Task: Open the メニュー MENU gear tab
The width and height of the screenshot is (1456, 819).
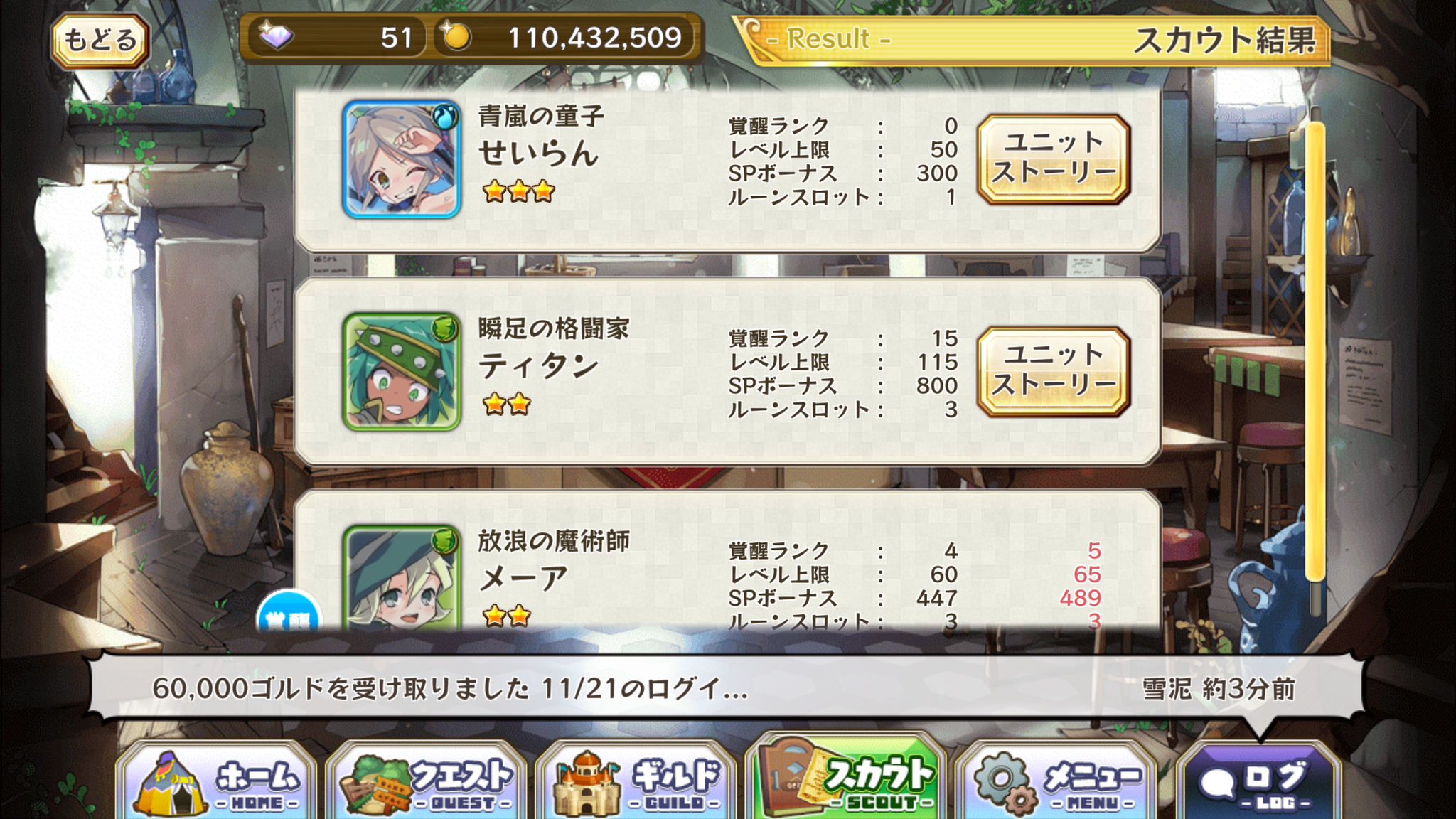Action: pyautogui.click(x=1056, y=782)
